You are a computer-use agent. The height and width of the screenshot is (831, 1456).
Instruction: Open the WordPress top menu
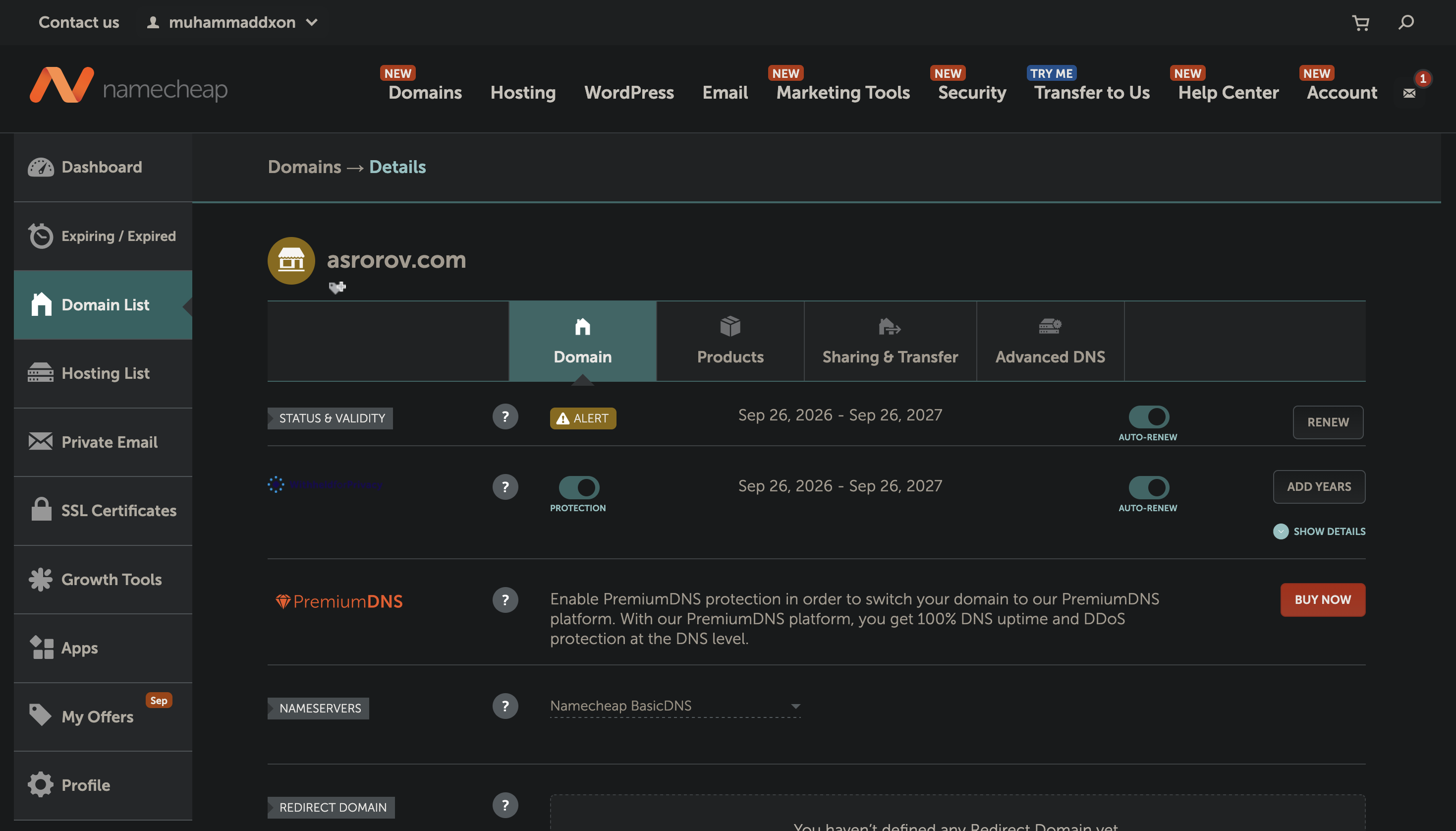click(629, 92)
